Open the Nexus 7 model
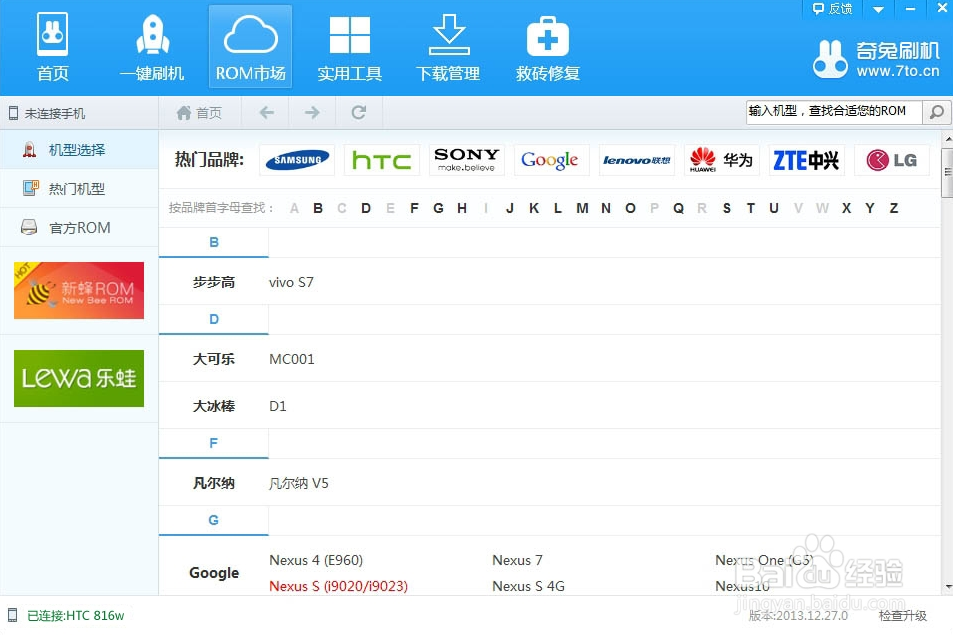Screen dimensions: 953x635 517,560
